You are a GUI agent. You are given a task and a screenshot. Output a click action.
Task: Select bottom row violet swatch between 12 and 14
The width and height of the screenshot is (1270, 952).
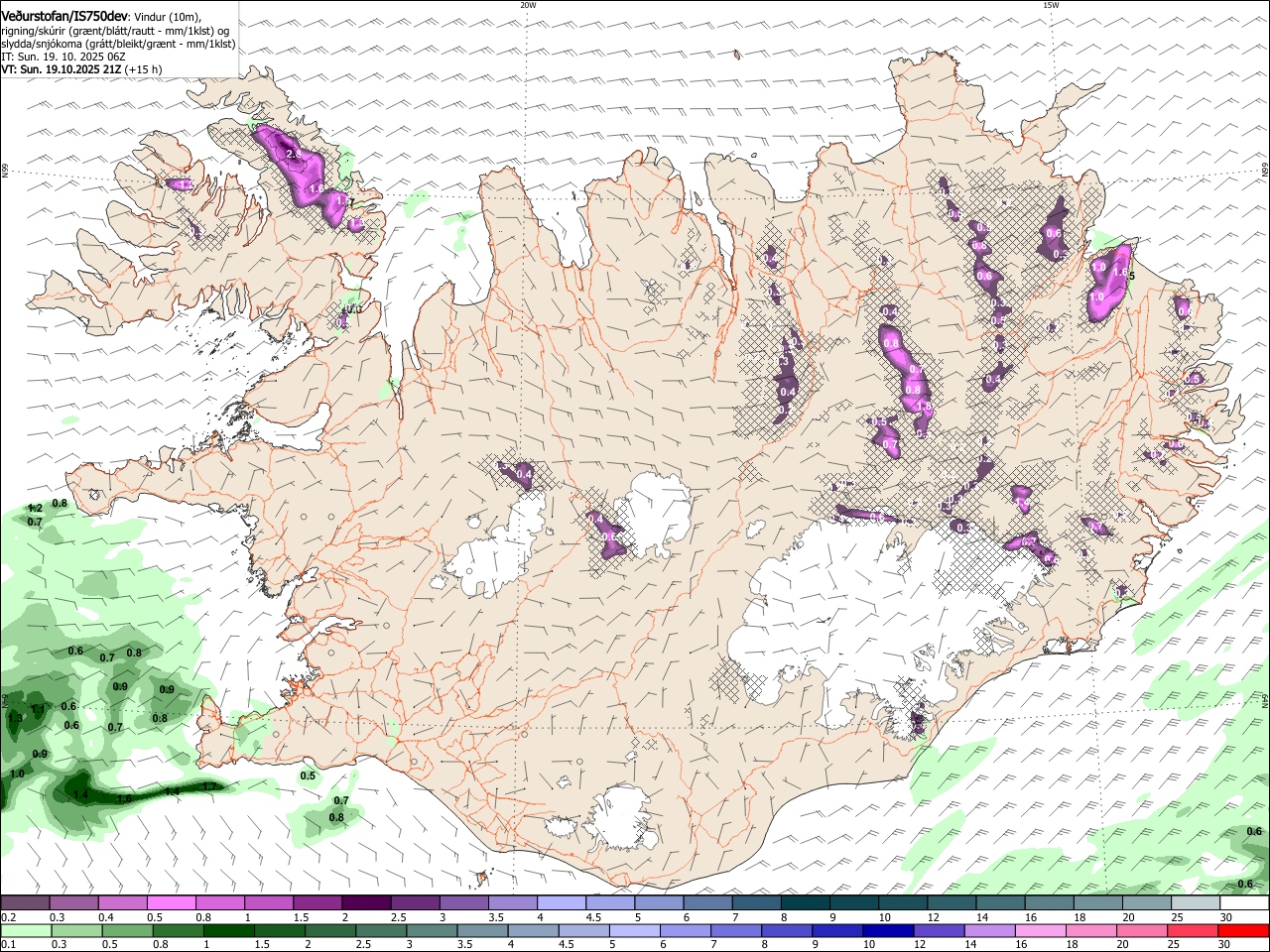[938, 930]
